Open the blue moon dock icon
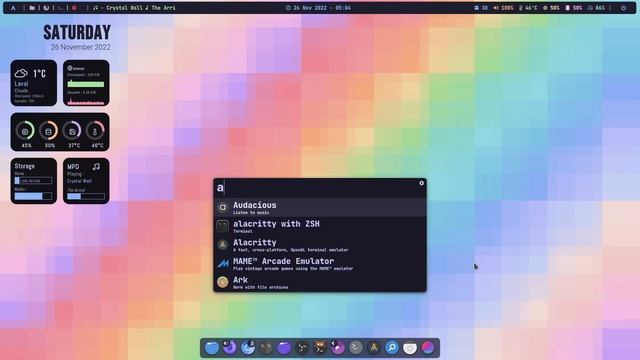The height and width of the screenshot is (360, 640). [248, 348]
